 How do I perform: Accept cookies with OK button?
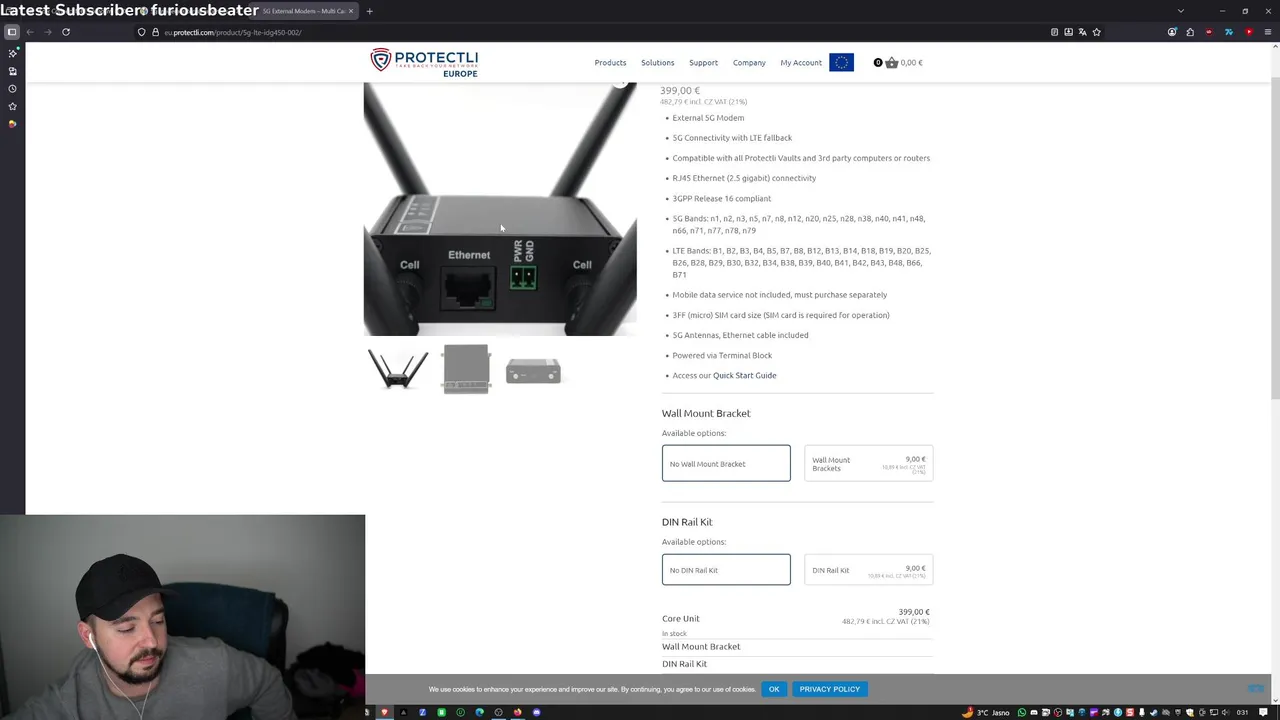774,689
